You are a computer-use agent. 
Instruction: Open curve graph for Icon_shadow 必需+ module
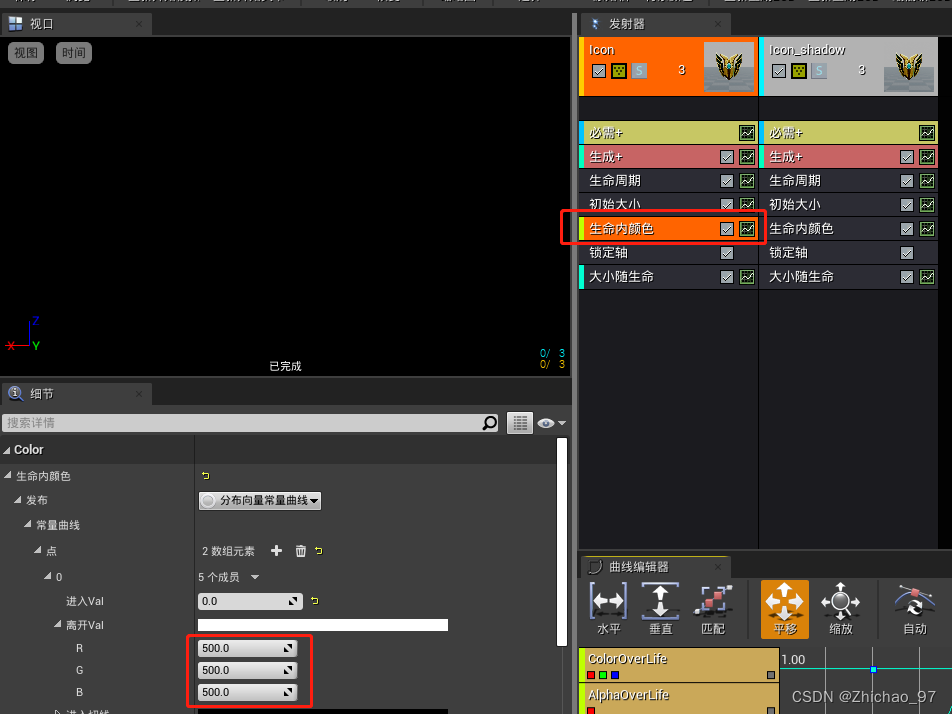tap(926, 133)
